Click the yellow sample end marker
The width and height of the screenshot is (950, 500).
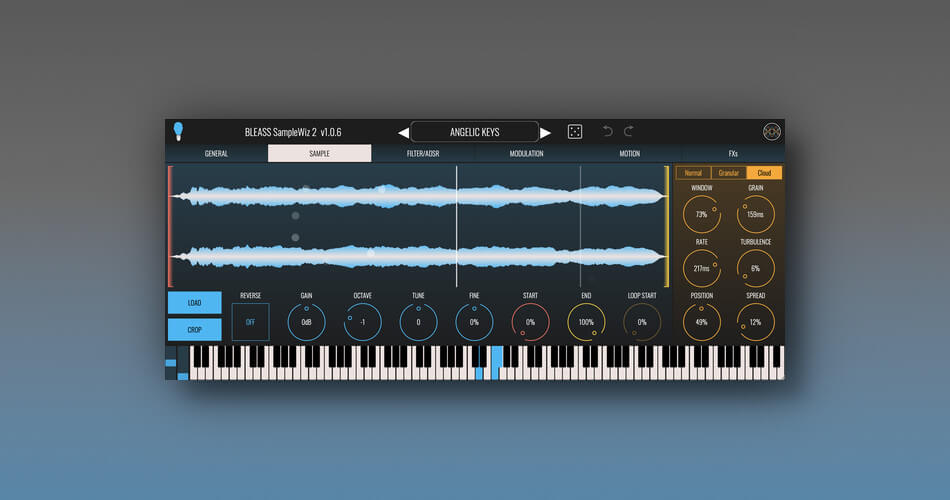coord(667,227)
